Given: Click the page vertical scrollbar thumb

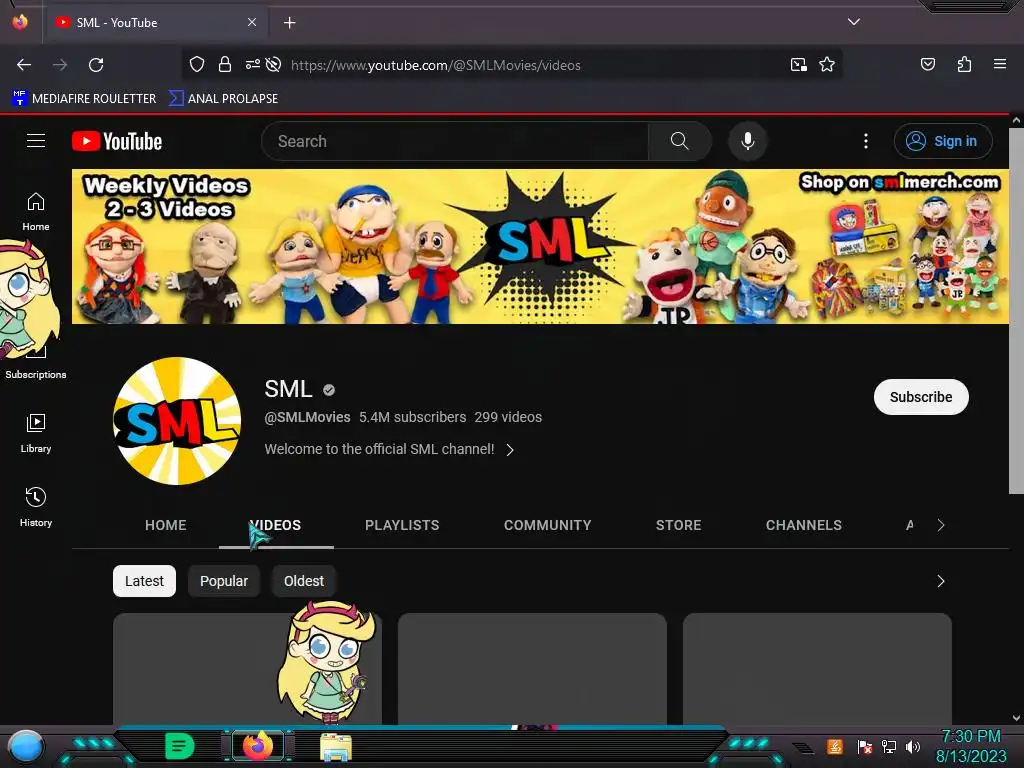Looking at the screenshot, I should point(1016,310).
